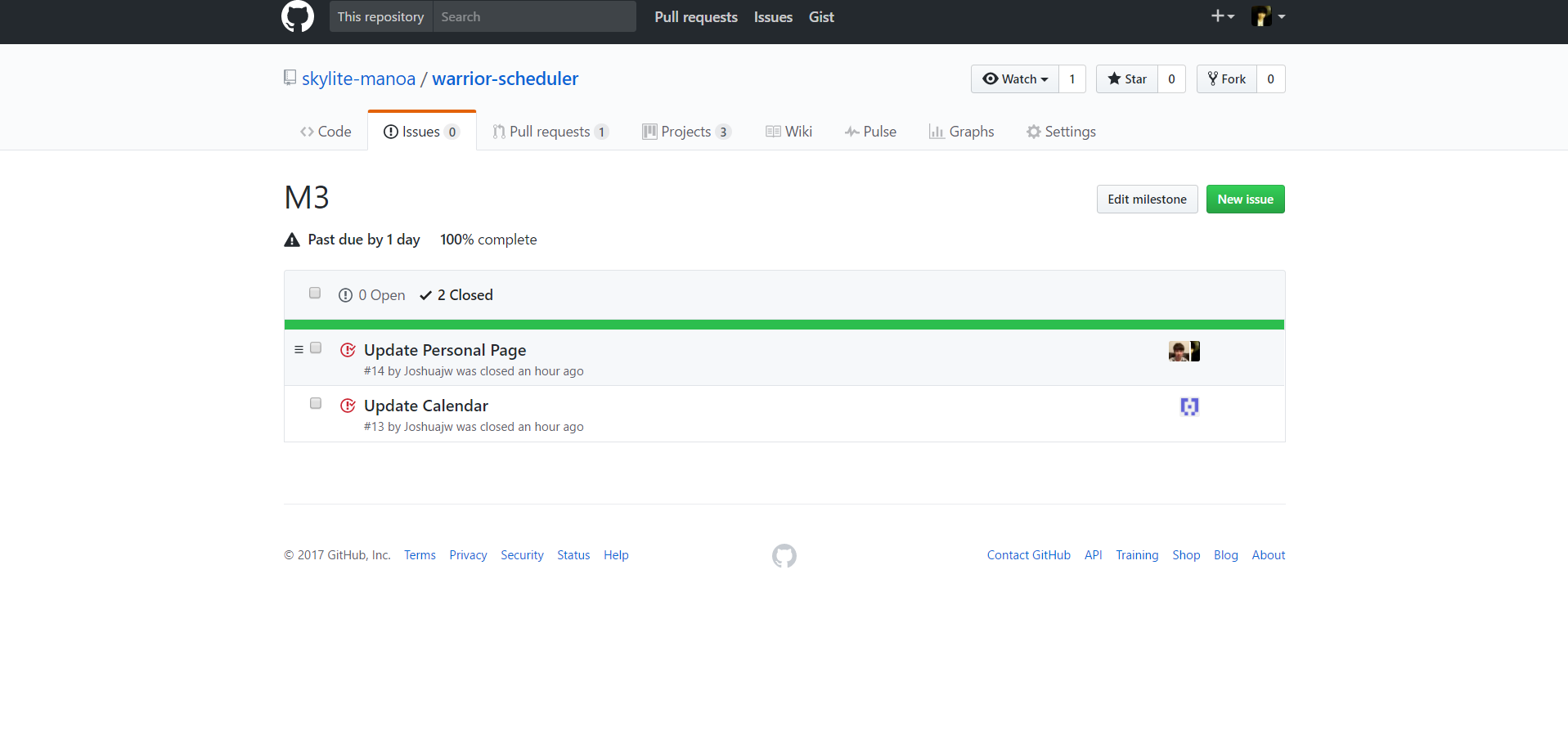Open the Status footer link
Viewport: 1568px width, 740px height.
tap(573, 555)
